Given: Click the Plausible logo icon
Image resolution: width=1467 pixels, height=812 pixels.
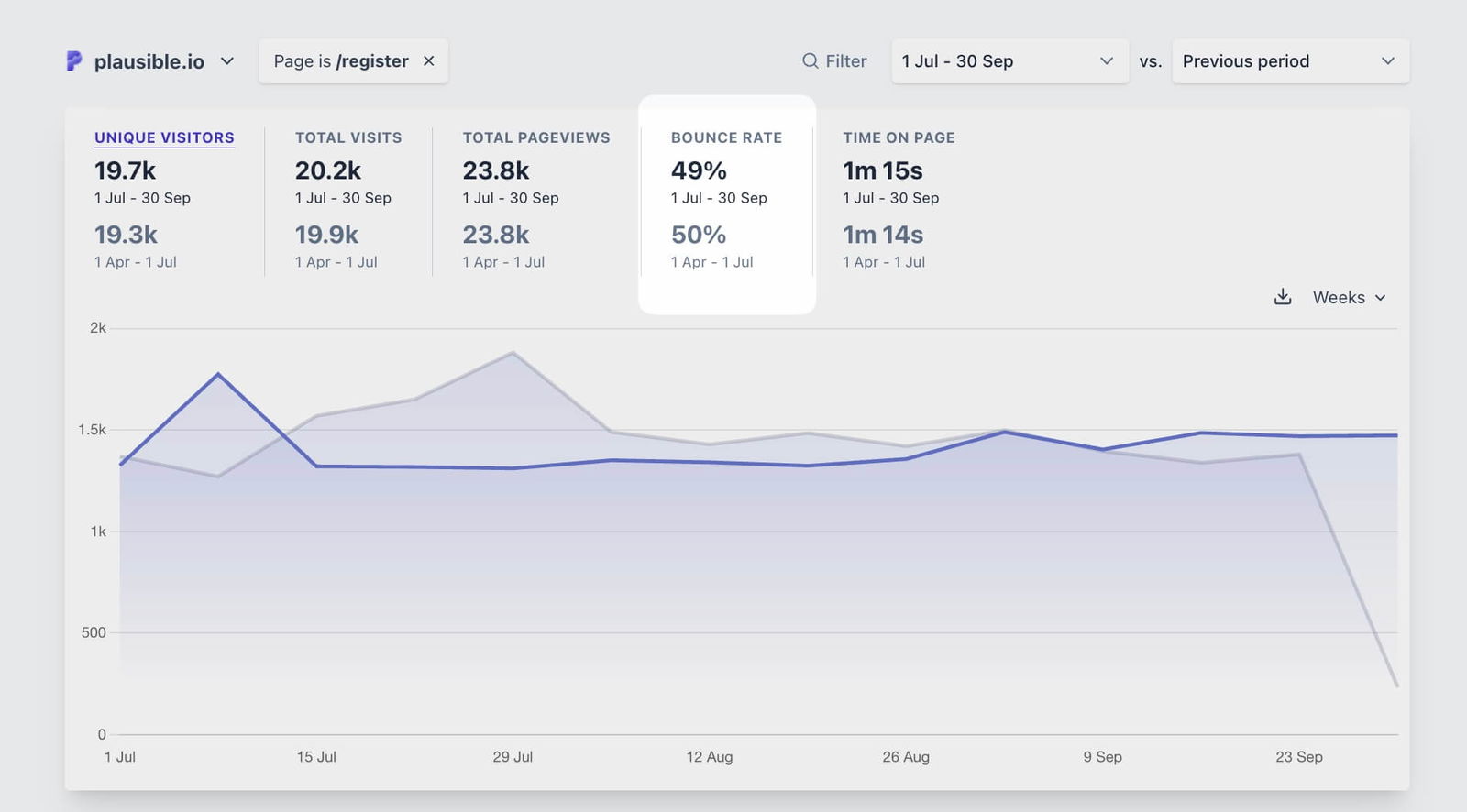Looking at the screenshot, I should pos(74,61).
